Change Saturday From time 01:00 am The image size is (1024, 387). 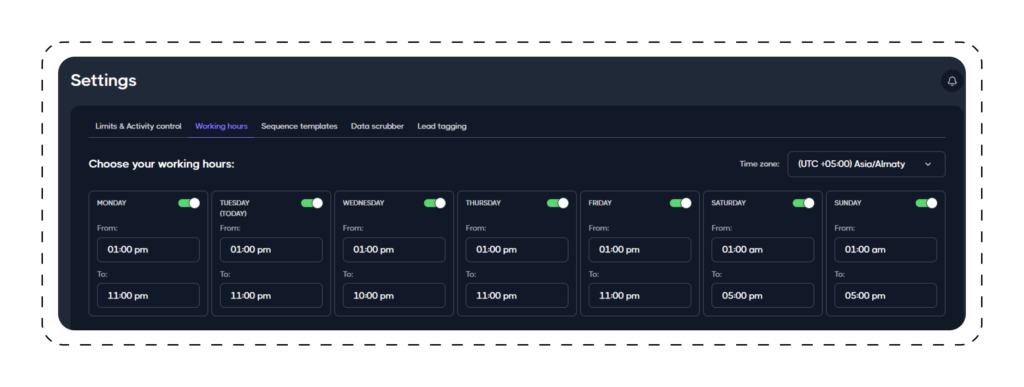(x=763, y=249)
